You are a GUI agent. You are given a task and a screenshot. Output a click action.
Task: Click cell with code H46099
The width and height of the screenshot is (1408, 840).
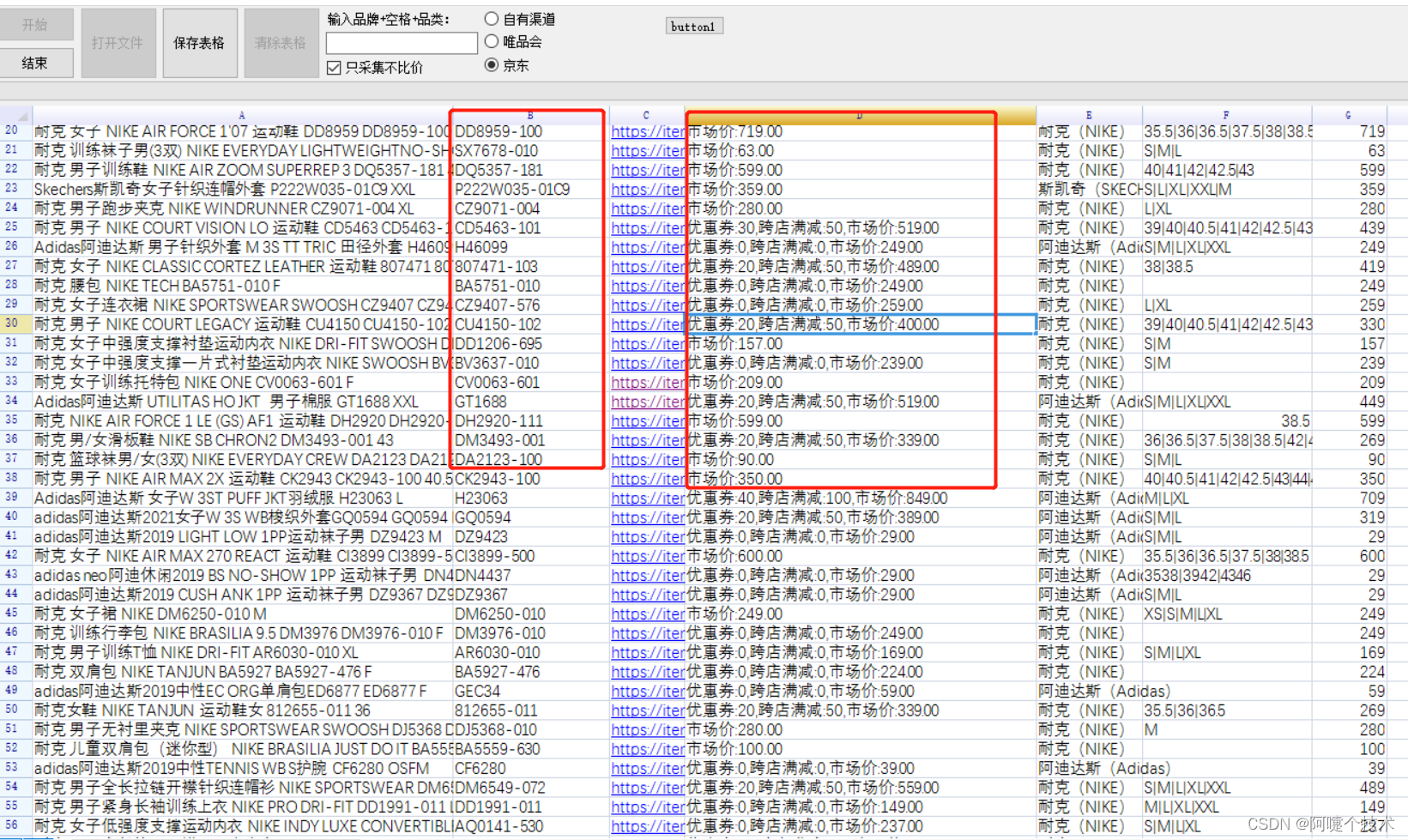point(530,247)
